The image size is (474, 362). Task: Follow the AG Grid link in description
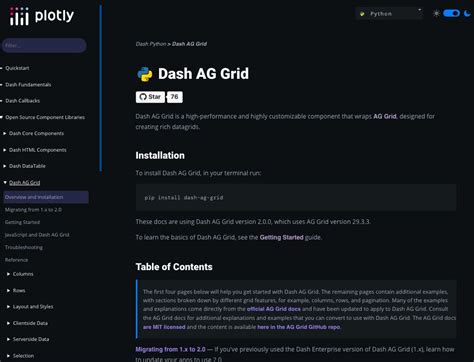tap(385, 116)
